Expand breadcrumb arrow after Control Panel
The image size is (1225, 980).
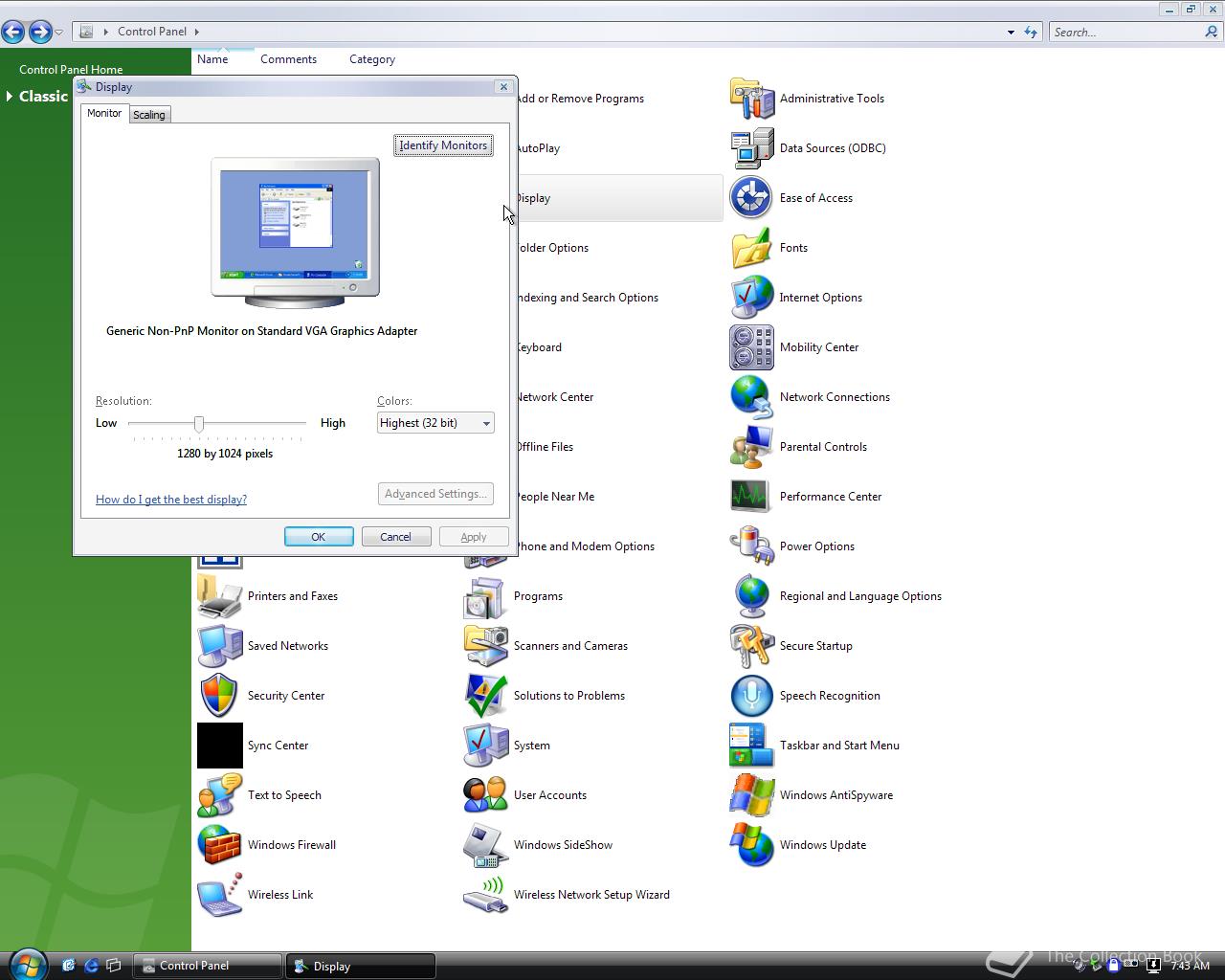pos(197,32)
